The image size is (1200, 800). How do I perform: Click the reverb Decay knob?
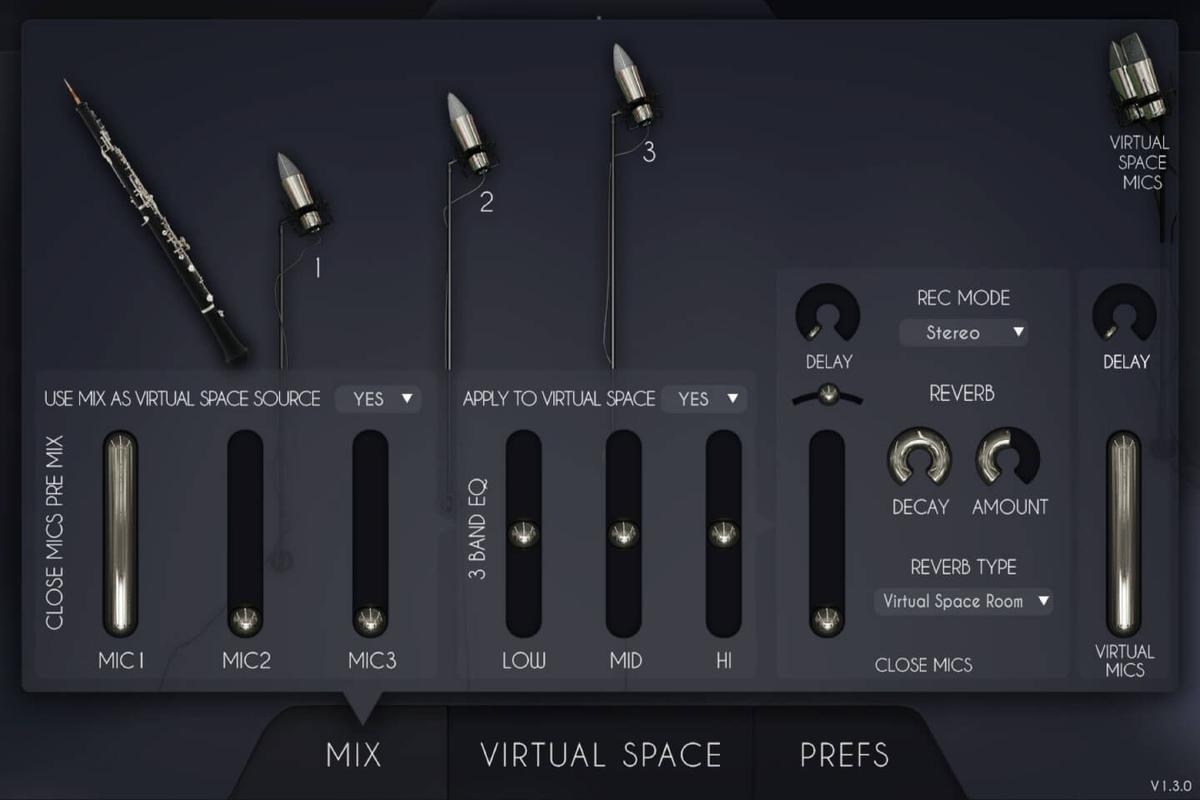pyautogui.click(x=919, y=458)
